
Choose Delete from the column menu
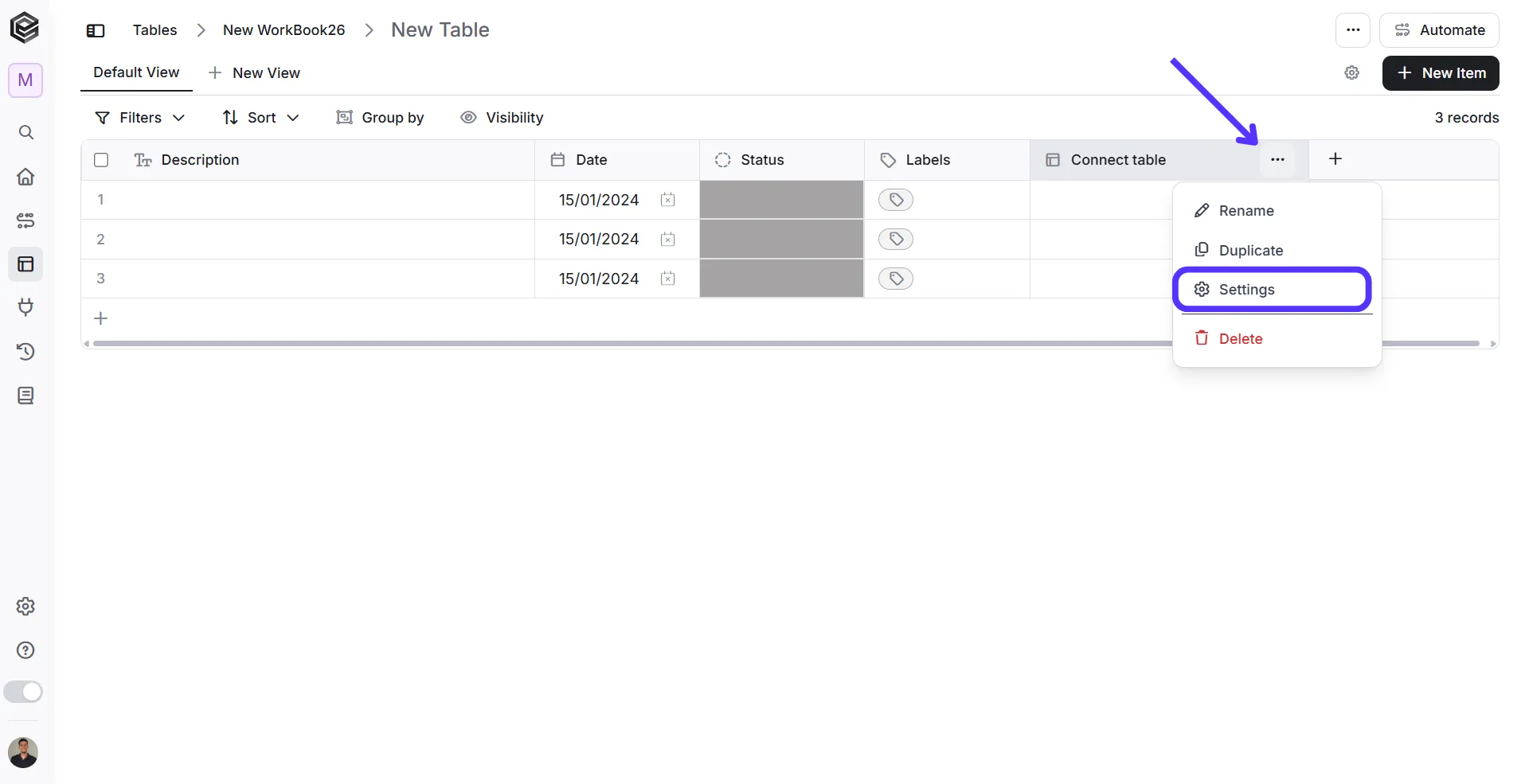(x=1277, y=339)
